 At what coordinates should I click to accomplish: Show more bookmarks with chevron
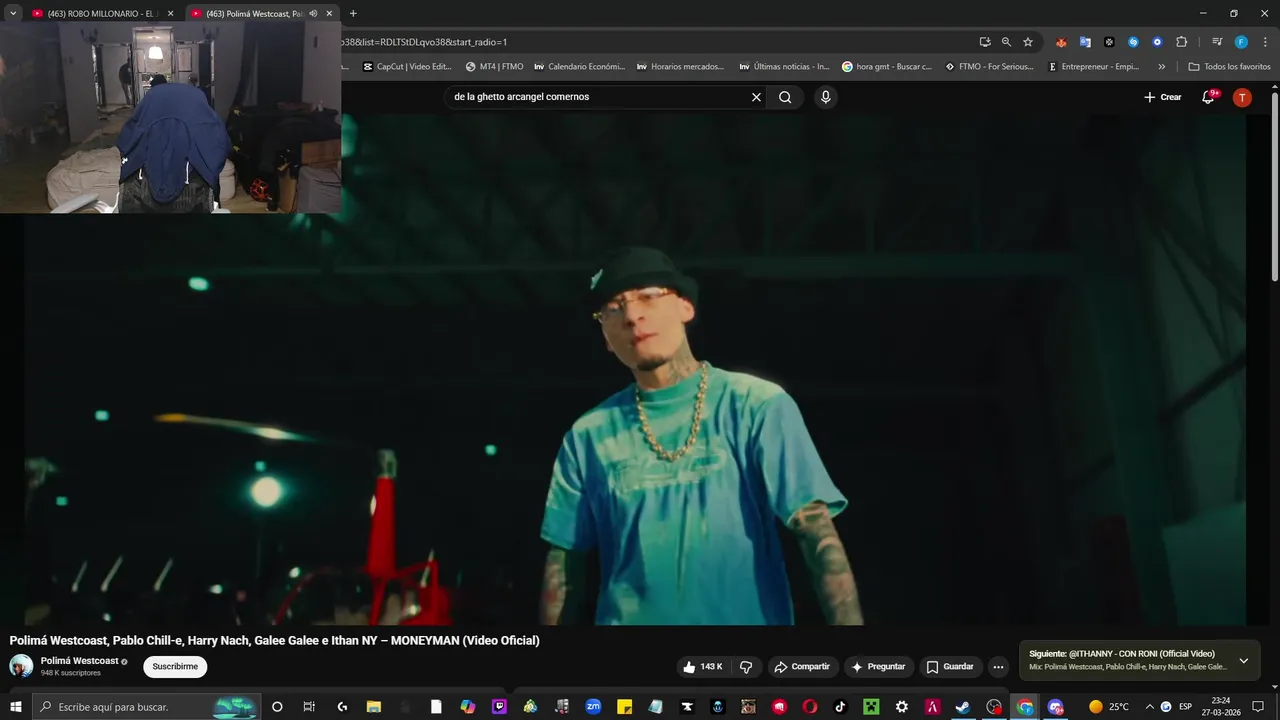[1162, 67]
